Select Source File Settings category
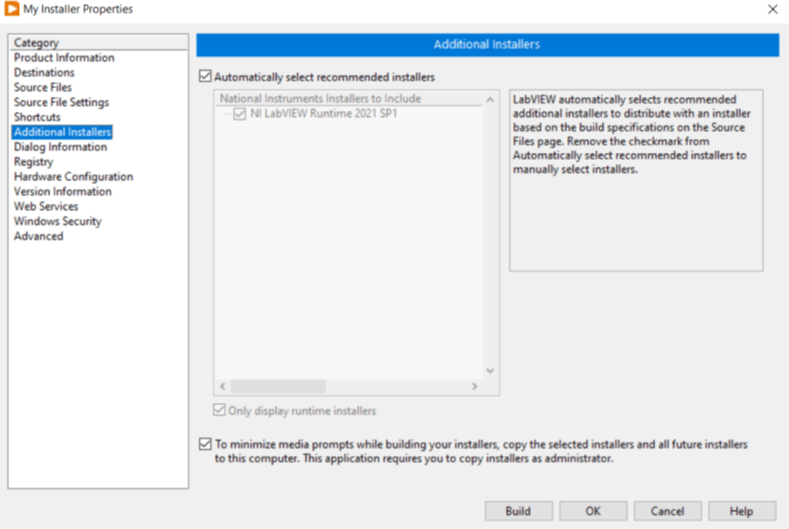This screenshot has width=789, height=529. (61, 102)
